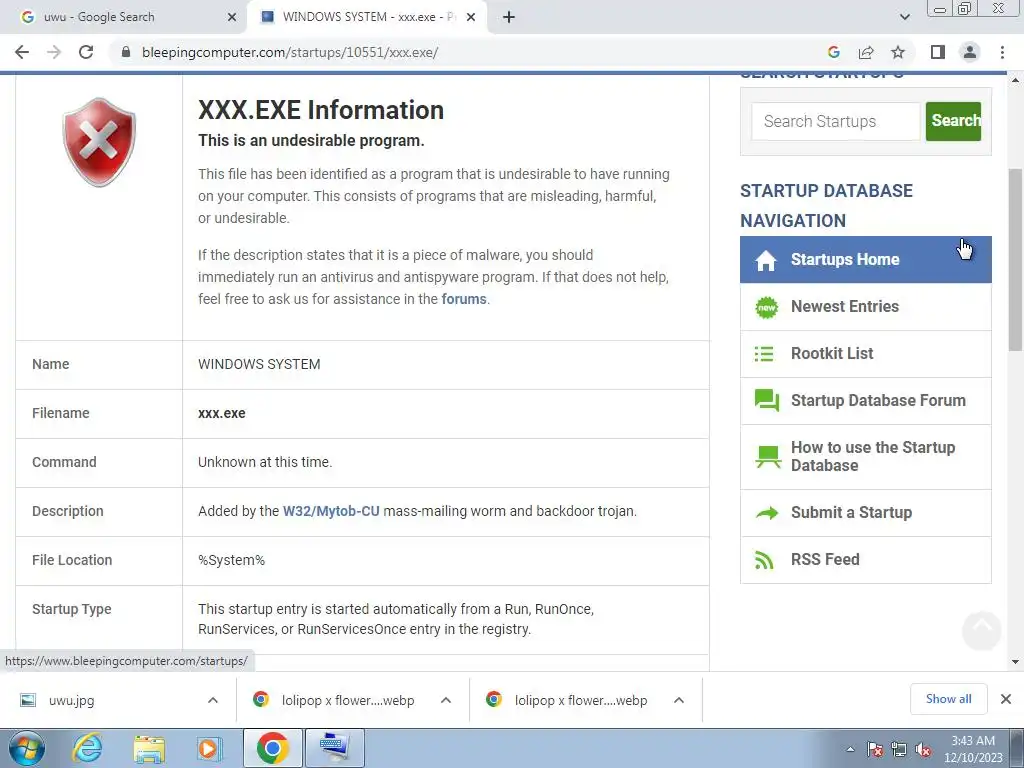The image size is (1024, 768).
Task: Click the muted volume tray icon
Action: coord(923,749)
